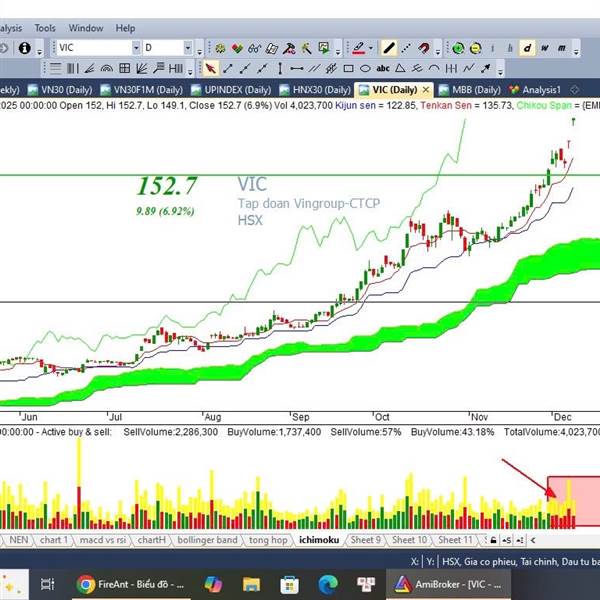The height and width of the screenshot is (600, 600).
Task: Select the parallel lines tool
Action: 314,68
